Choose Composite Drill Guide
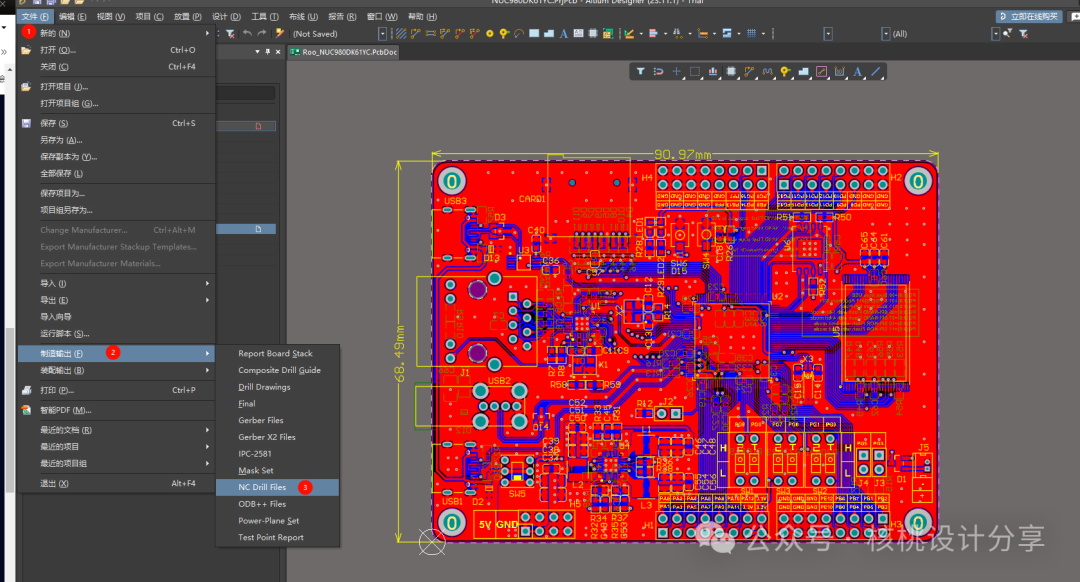The height and width of the screenshot is (582, 1080). 278,370
